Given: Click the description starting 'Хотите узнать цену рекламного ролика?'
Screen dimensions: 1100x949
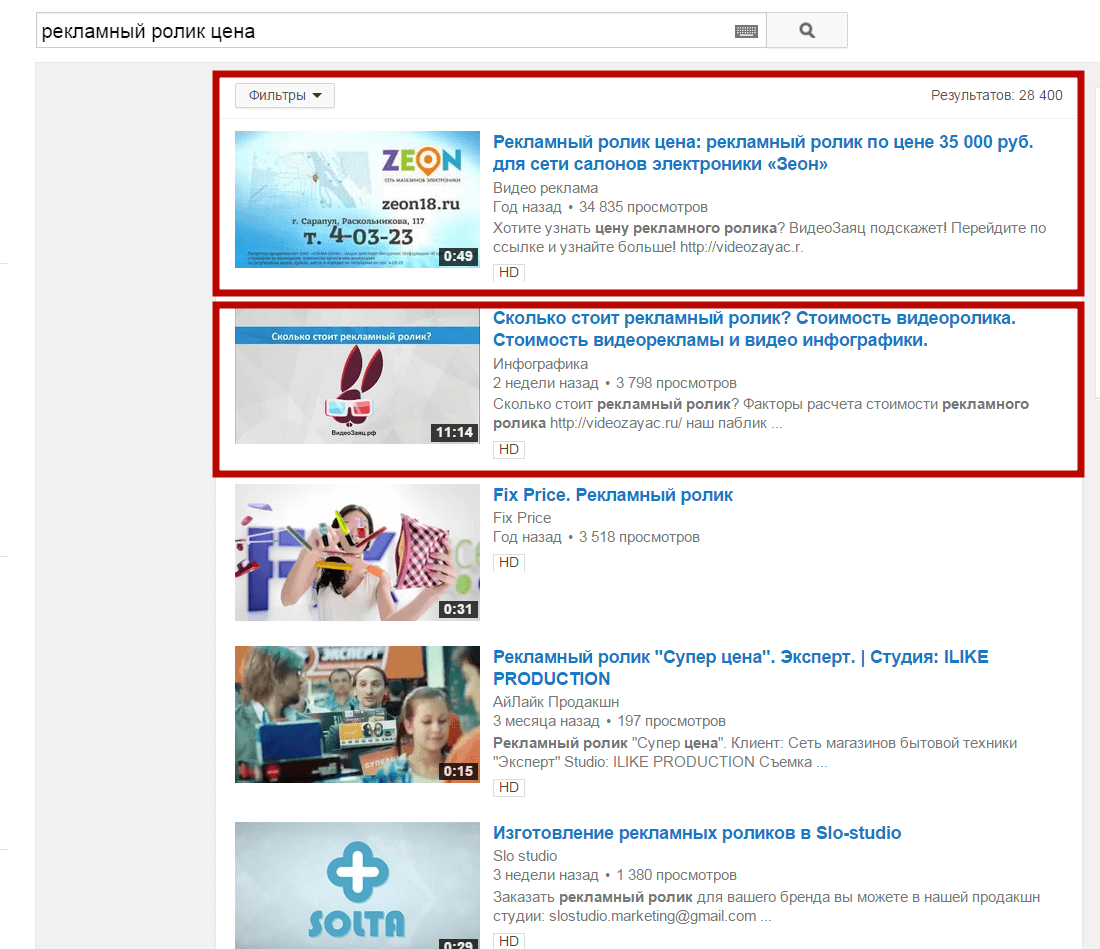Looking at the screenshot, I should 770,238.
